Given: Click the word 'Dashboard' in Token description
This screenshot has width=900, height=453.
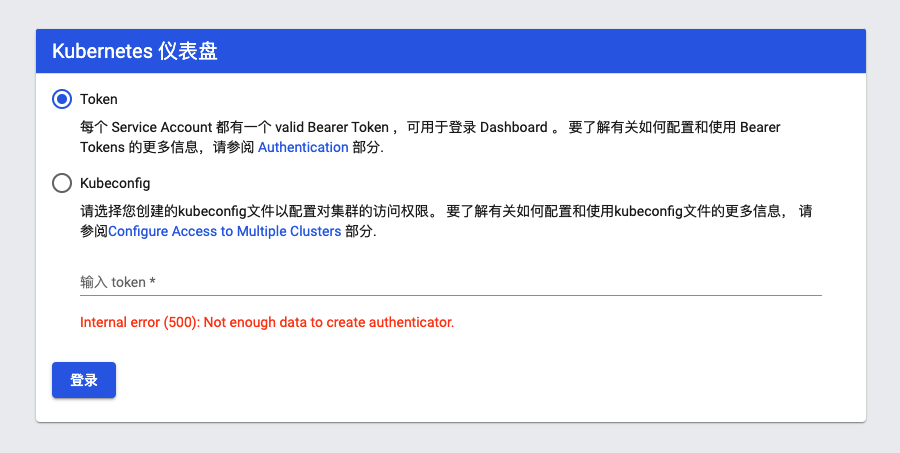Looking at the screenshot, I should click(513, 128).
